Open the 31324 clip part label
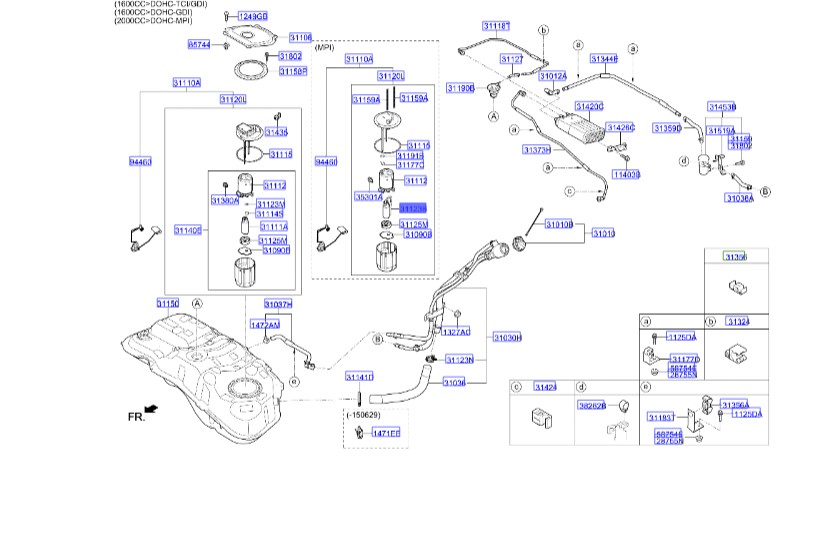This screenshot has width=840, height=546. pyautogui.click(x=738, y=321)
